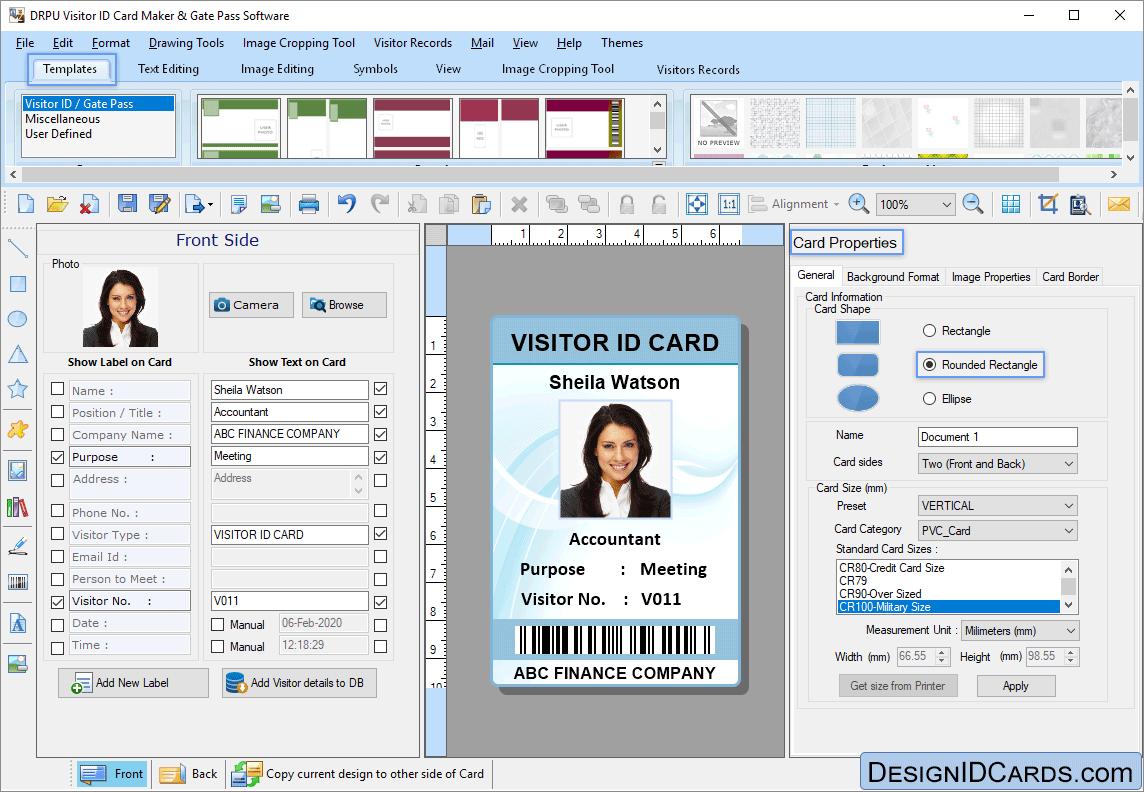1144x792 pixels.
Task: Select the Ellipse drawing tool
Action: (18, 319)
